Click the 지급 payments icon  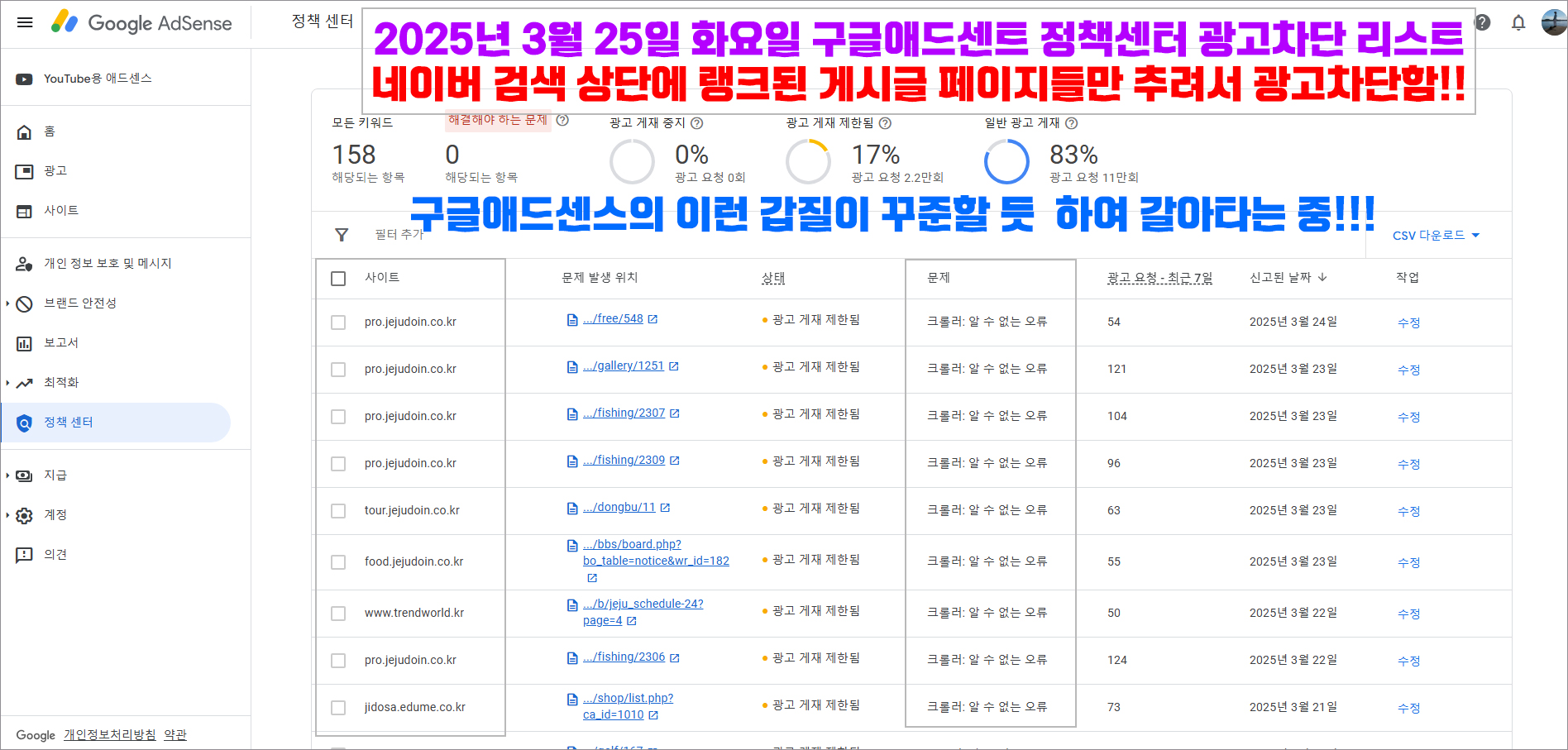pos(25,475)
